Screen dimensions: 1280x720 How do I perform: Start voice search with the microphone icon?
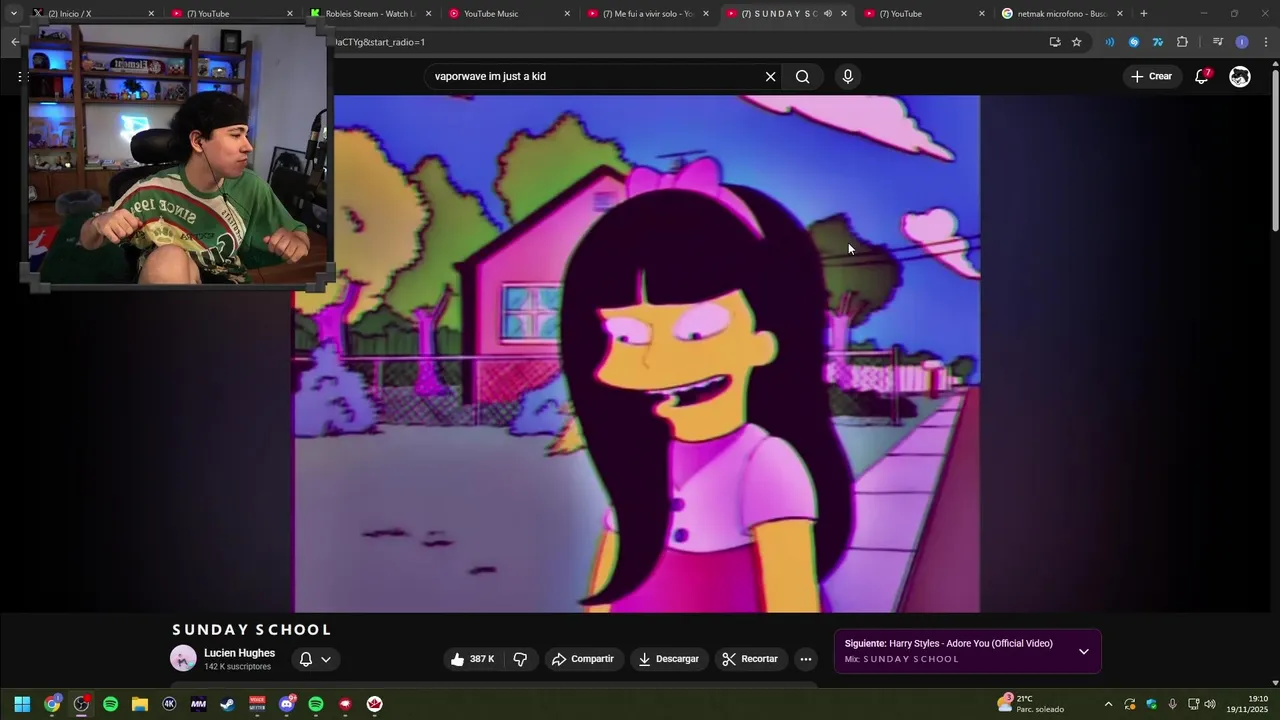848,77
